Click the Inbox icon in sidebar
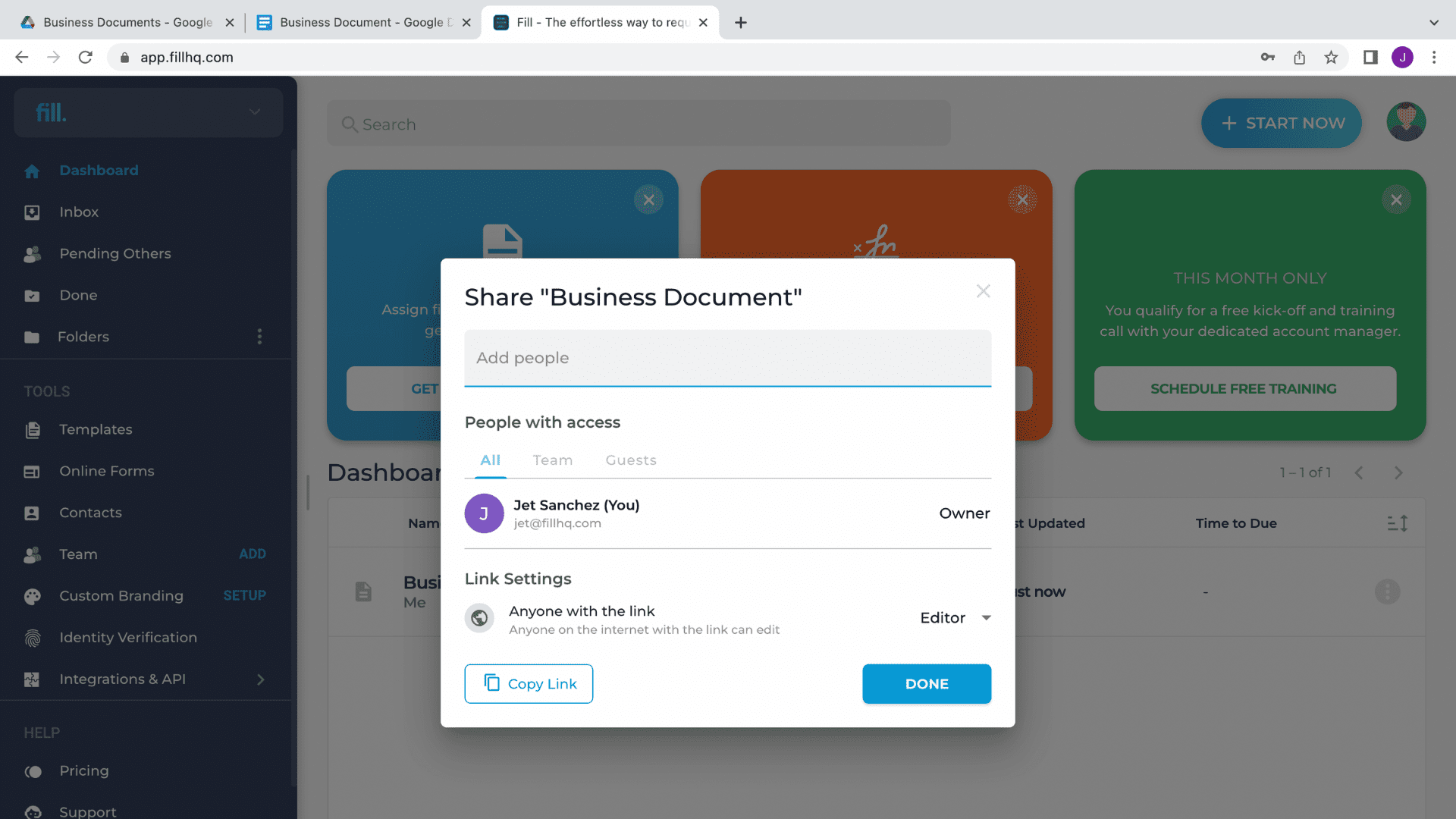Image resolution: width=1456 pixels, height=819 pixels. [32, 211]
